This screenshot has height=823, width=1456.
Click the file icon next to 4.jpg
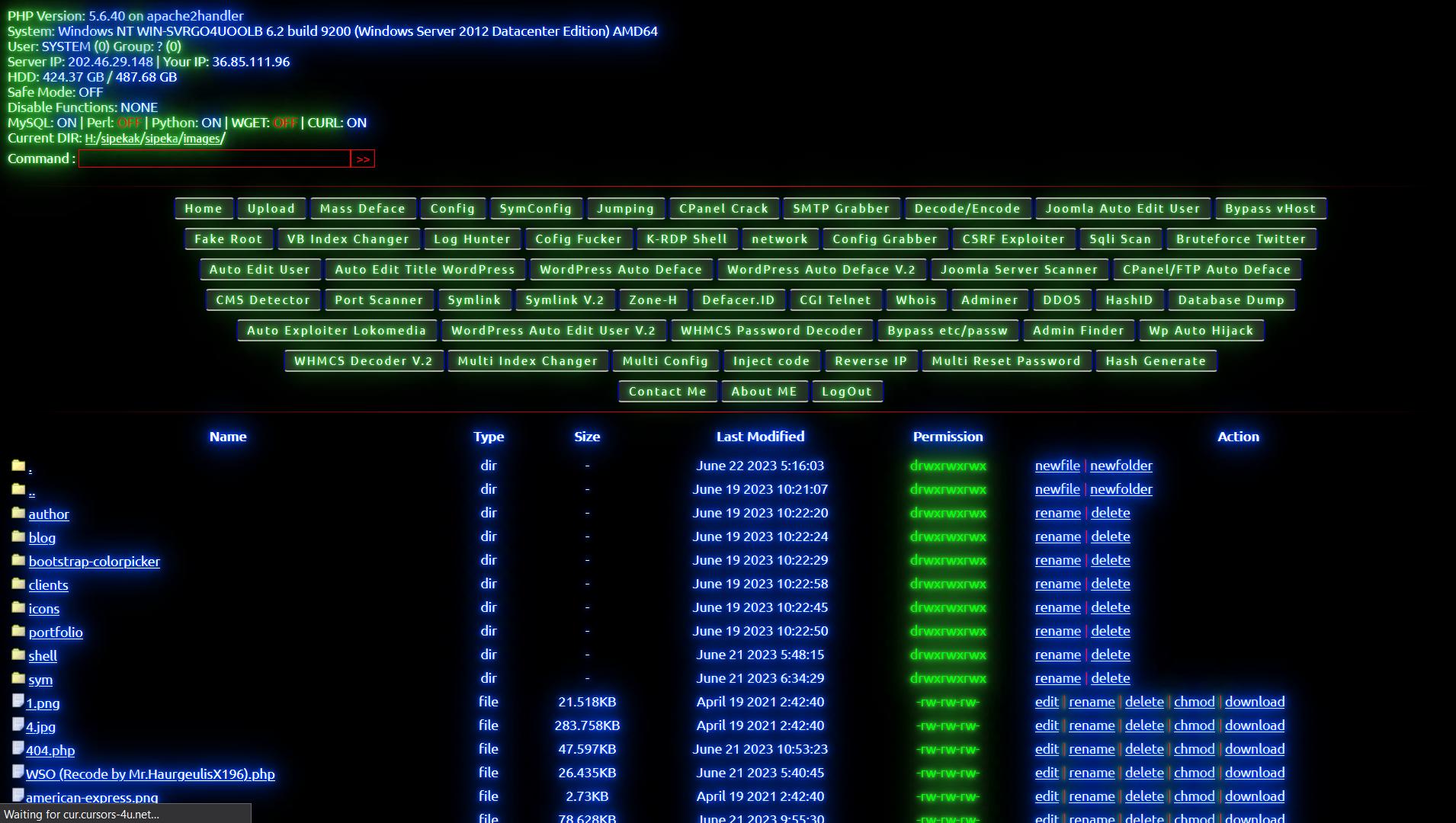(x=18, y=724)
